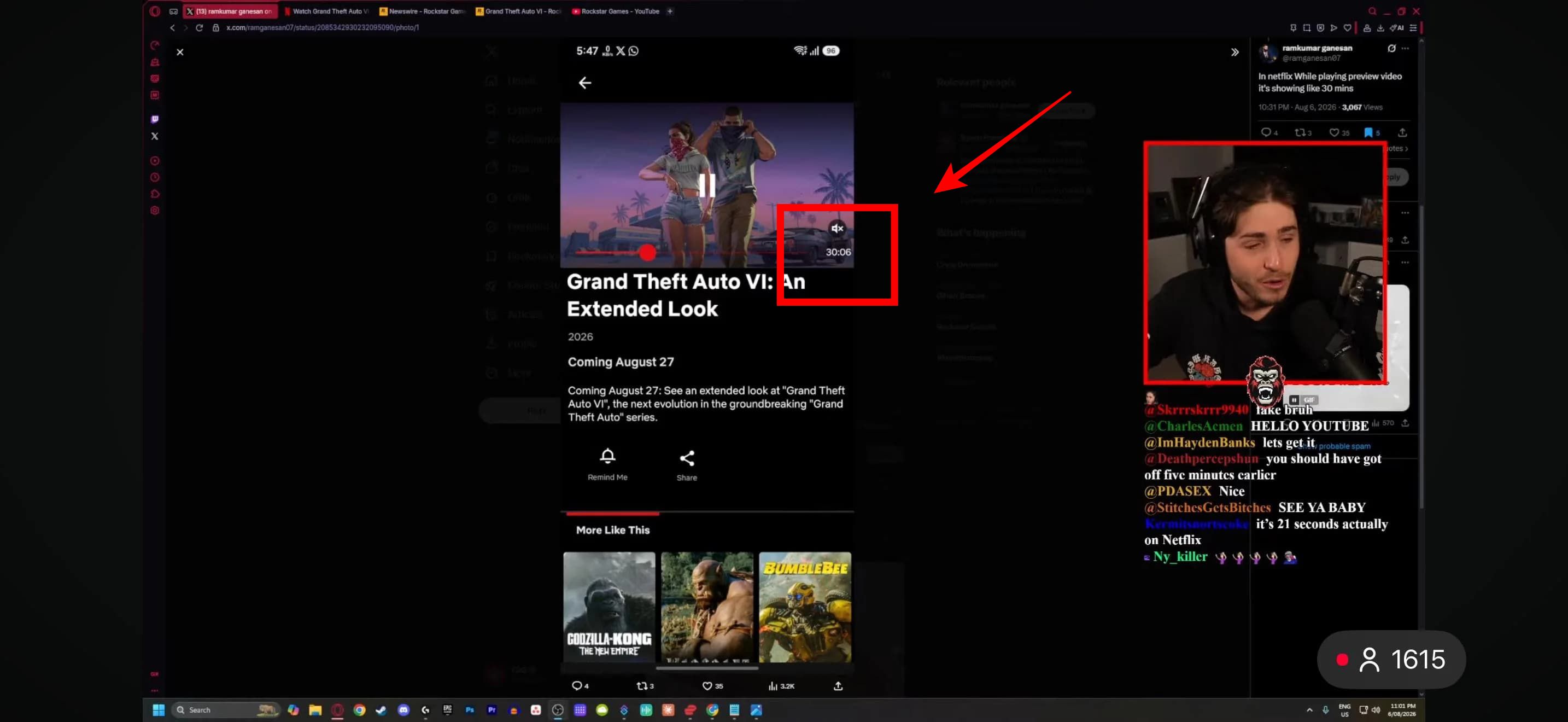Screen dimensions: 1568x722
Task: Open the sidebar Settings gear
Action: [155, 211]
